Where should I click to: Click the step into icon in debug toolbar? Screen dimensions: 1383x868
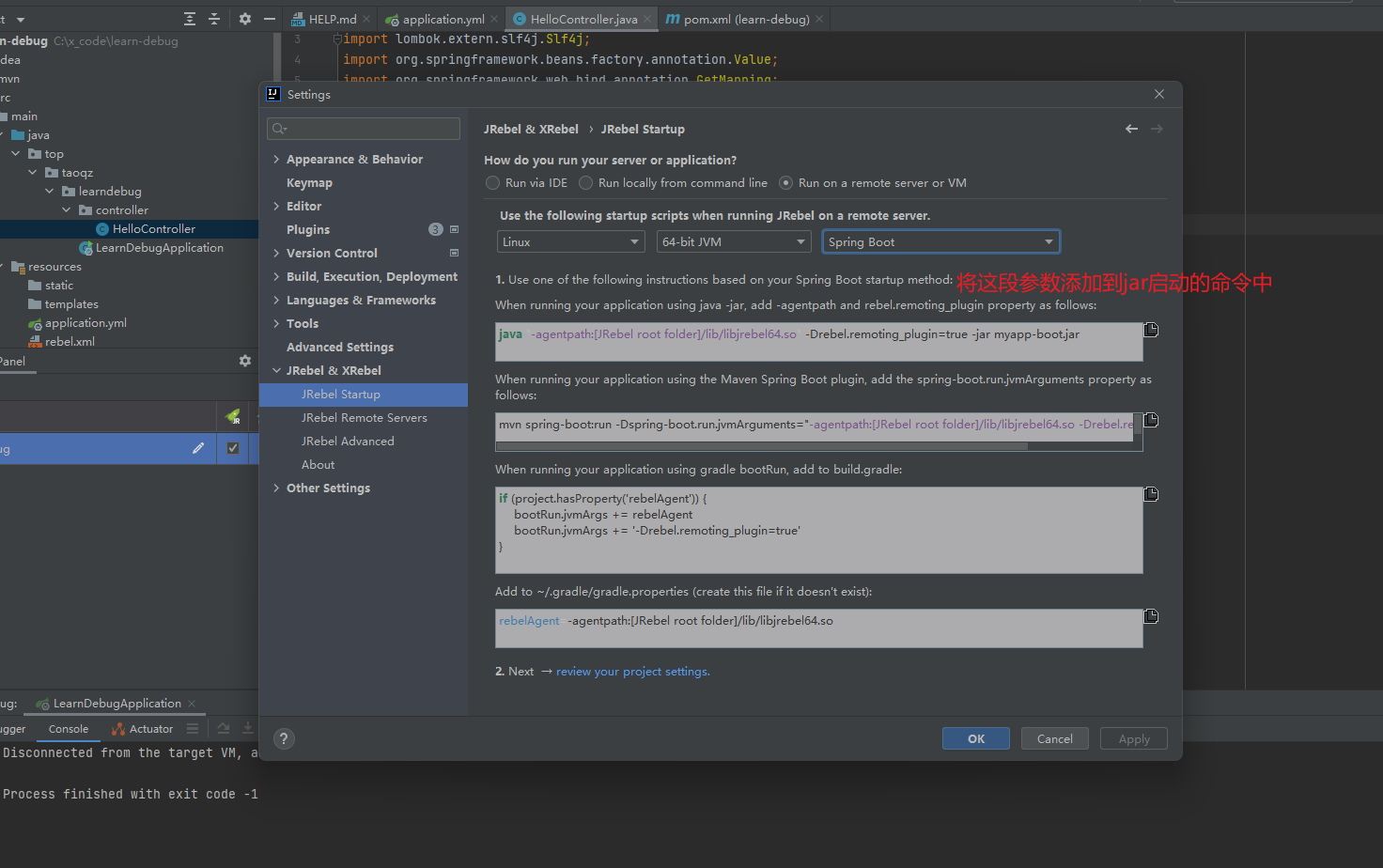tap(248, 728)
